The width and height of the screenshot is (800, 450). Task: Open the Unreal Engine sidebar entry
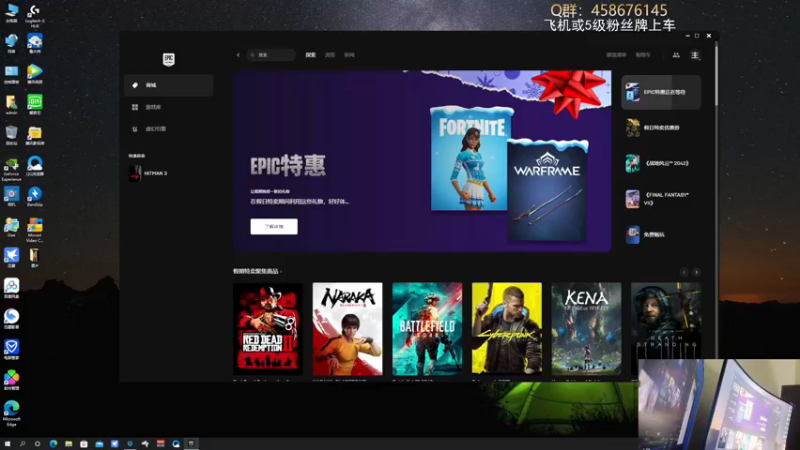pos(168,129)
